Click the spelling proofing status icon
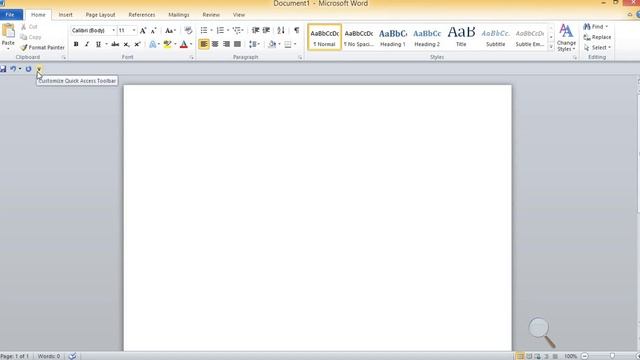Image resolution: width=640 pixels, height=360 pixels. (72, 356)
